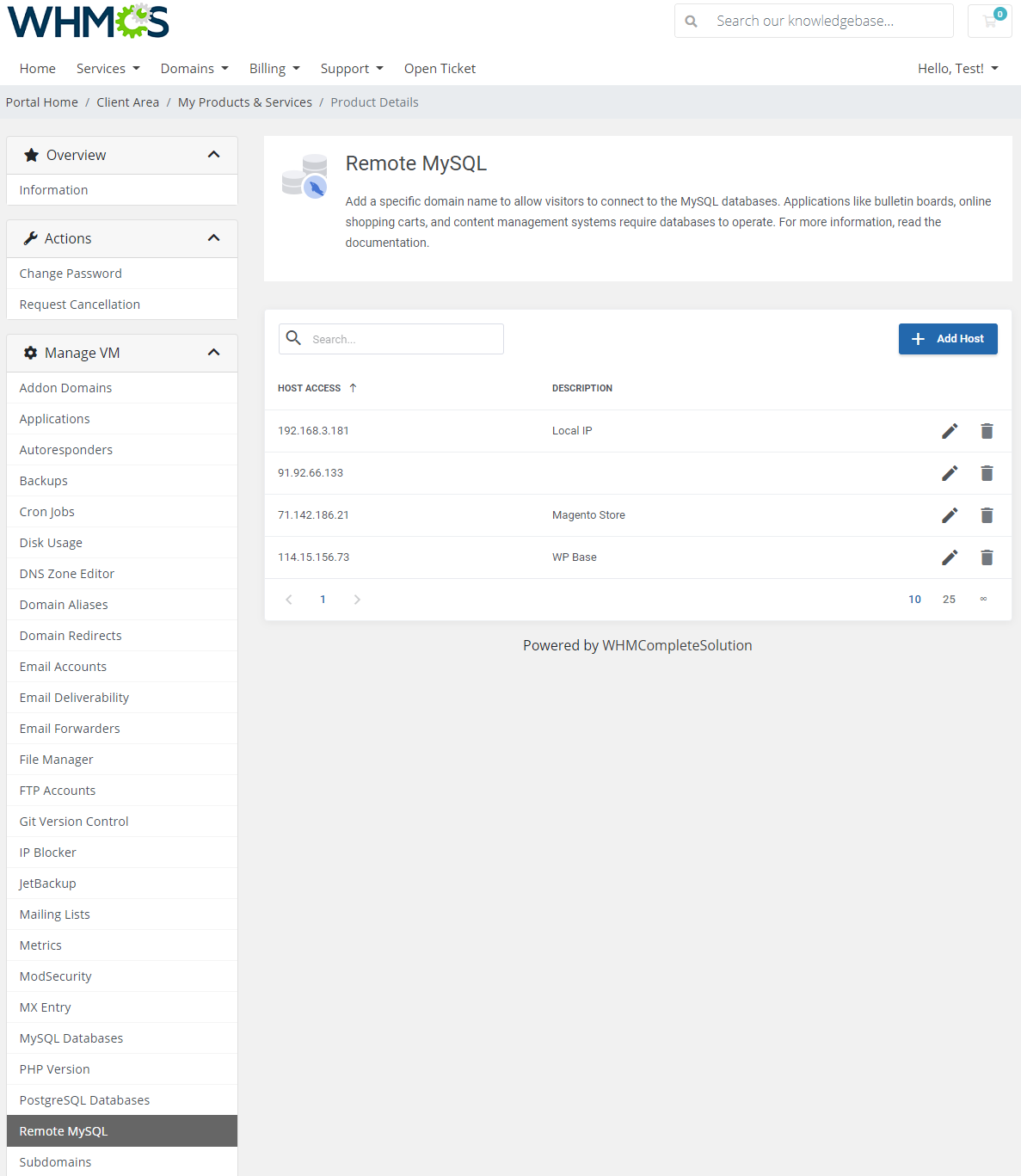Go to next page of hosts

pos(357,599)
